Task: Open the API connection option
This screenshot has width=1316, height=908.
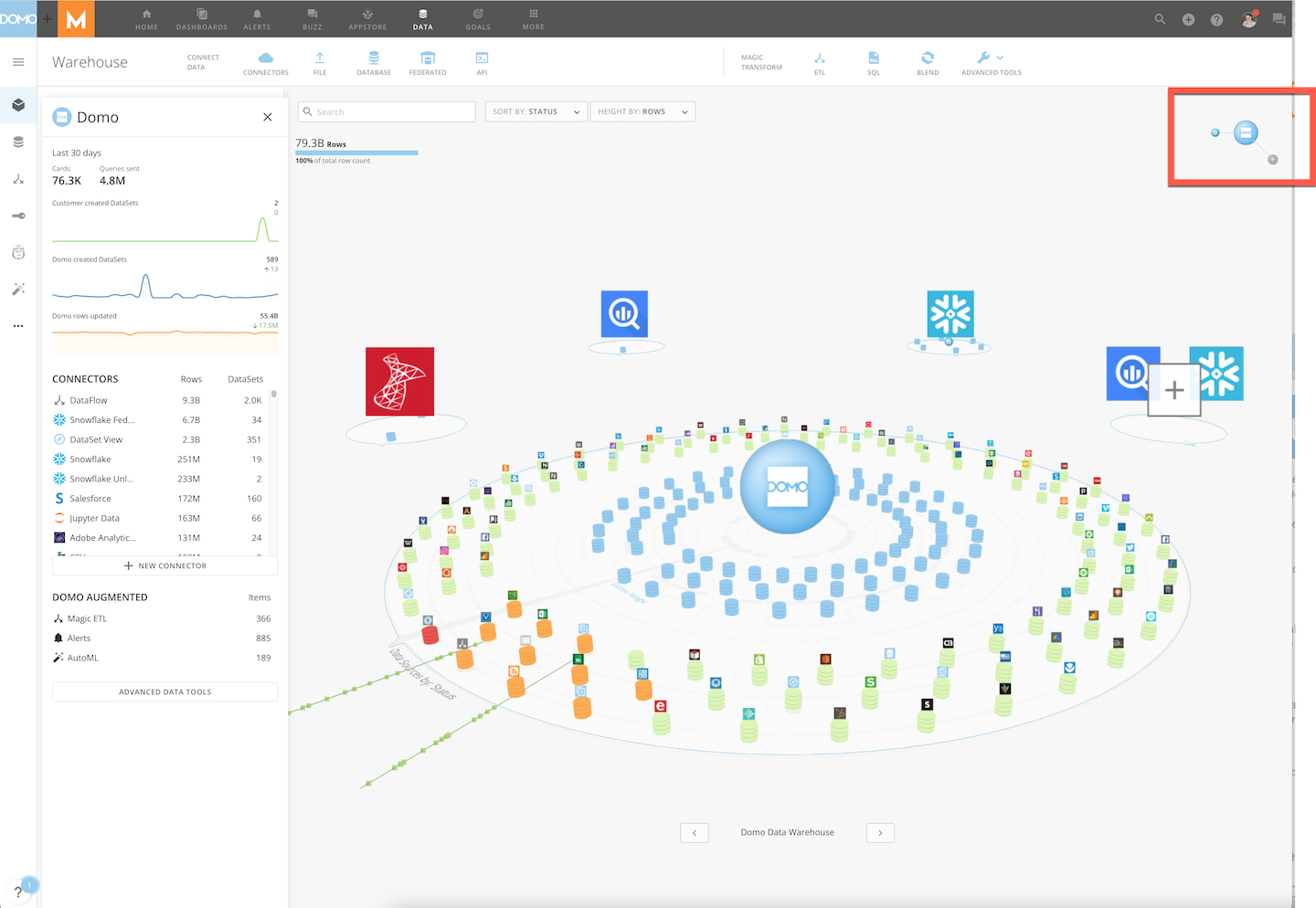Action: 482,62
